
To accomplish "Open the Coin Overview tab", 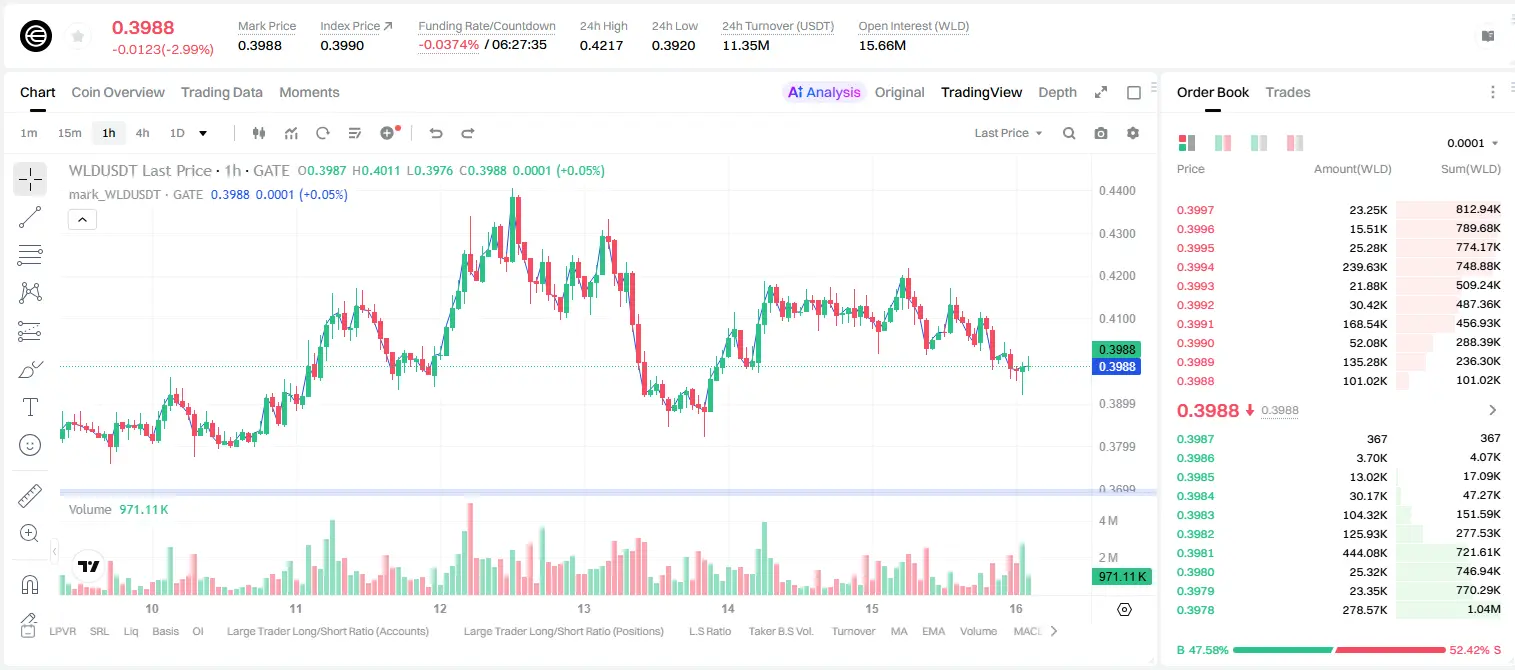I will point(118,92).
